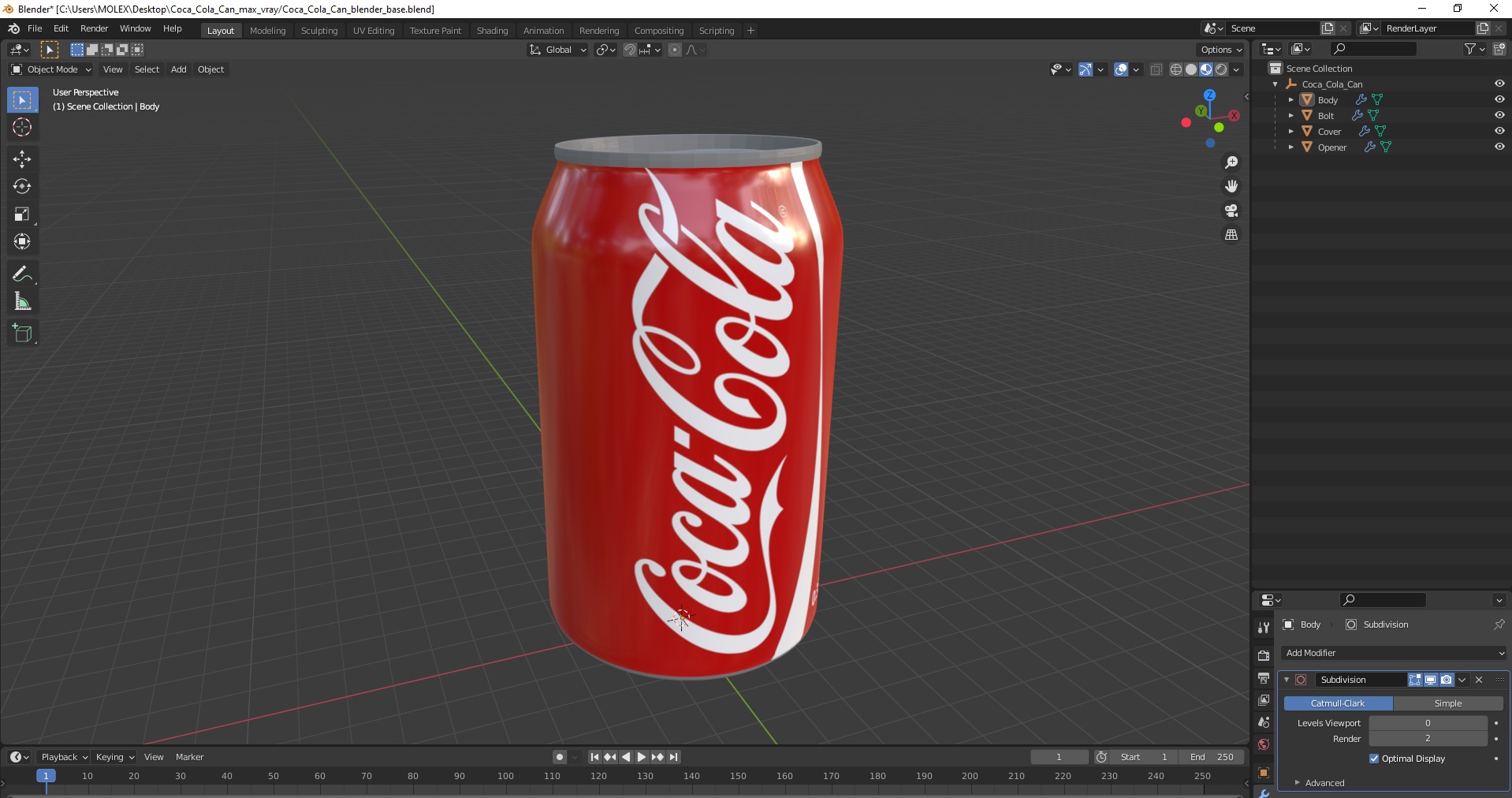Screen dimensions: 1512x798
Task: Toggle modifier show in render camera icon
Action: pos(1446,680)
